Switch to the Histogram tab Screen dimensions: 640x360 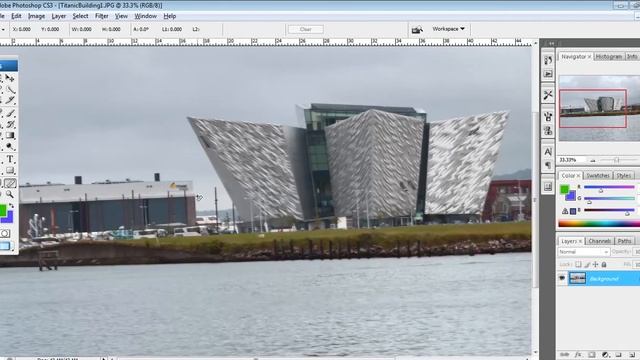(x=609, y=57)
